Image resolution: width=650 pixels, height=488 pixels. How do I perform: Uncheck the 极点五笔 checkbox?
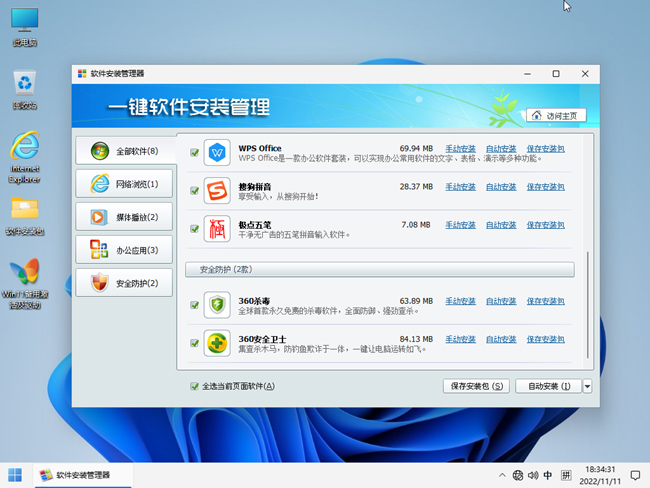[194, 229]
